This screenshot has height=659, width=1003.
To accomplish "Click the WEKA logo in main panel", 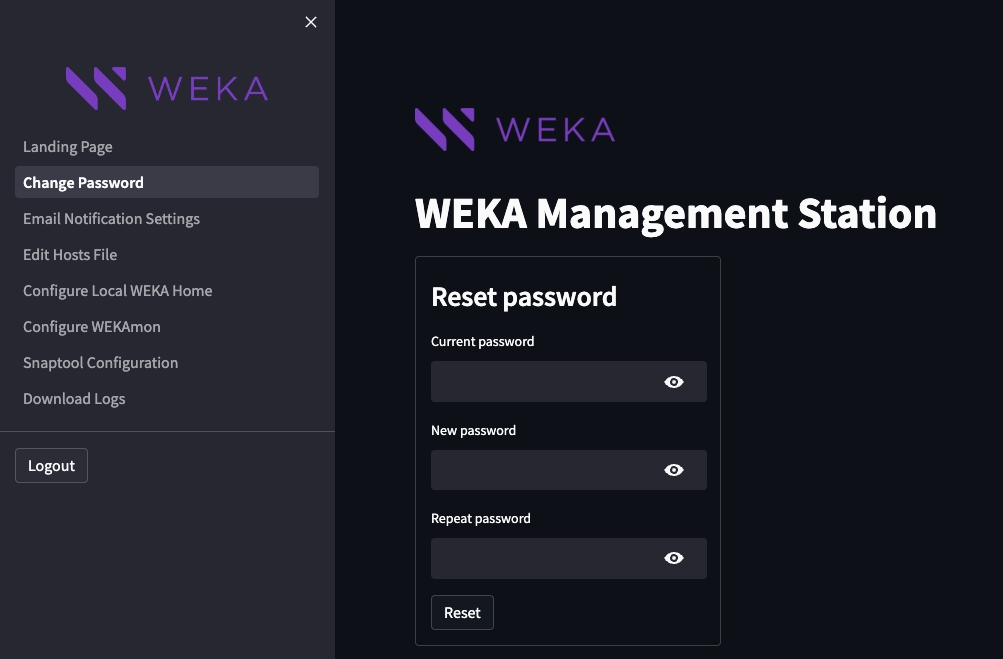I will point(515,130).
